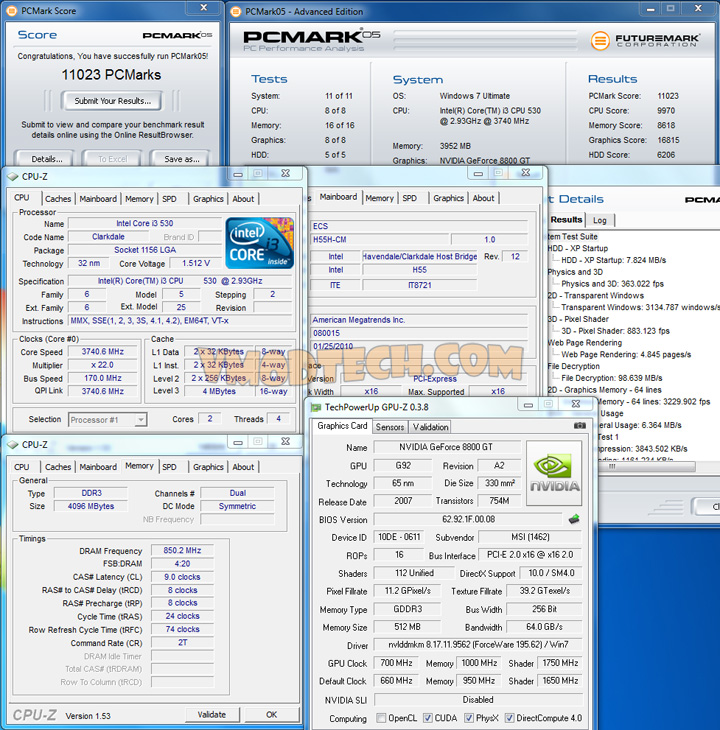
Task: Switch to Caches tab in top CPU-Z
Action: [58, 199]
